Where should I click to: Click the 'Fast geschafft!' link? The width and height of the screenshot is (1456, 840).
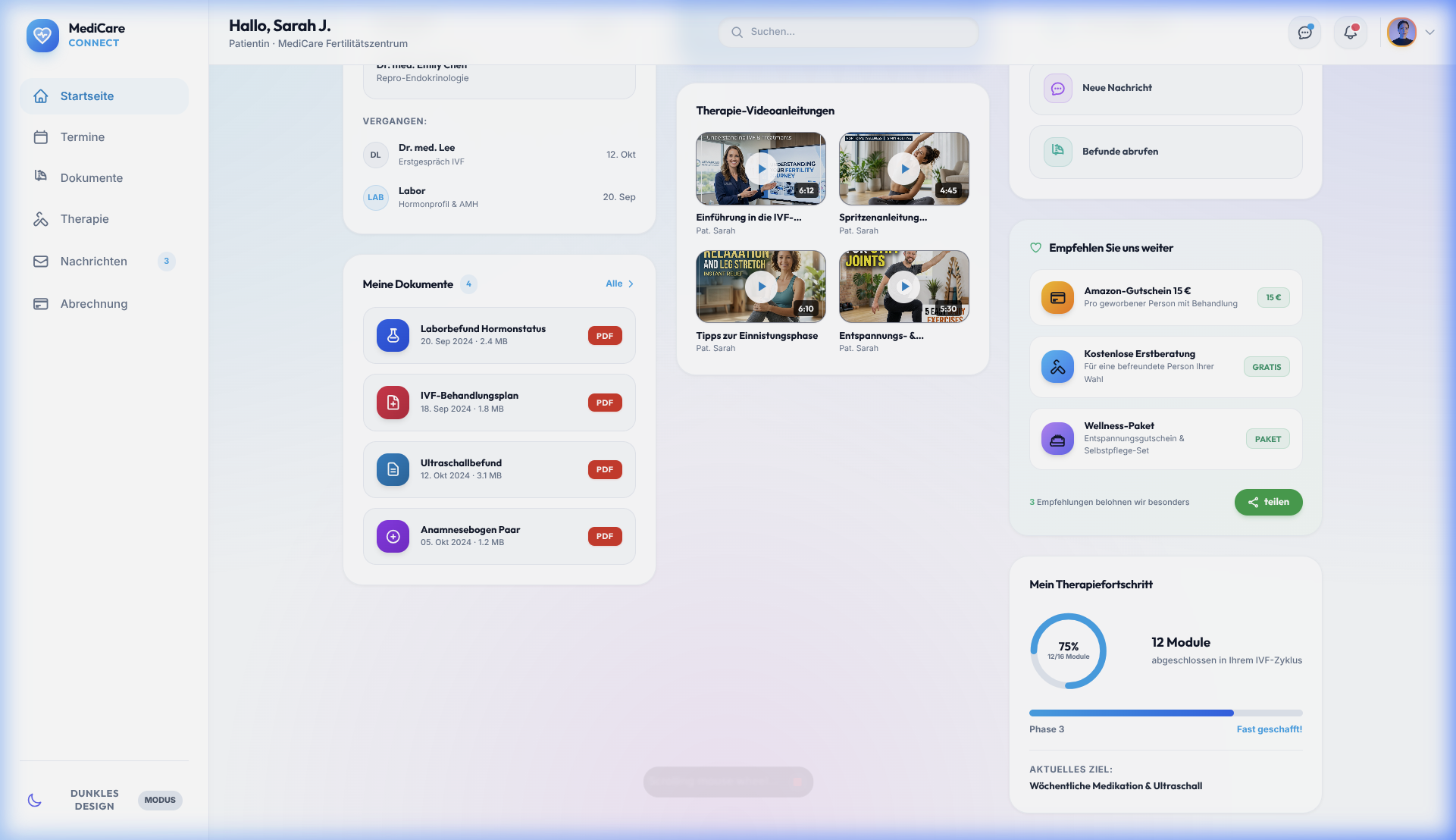click(1270, 729)
